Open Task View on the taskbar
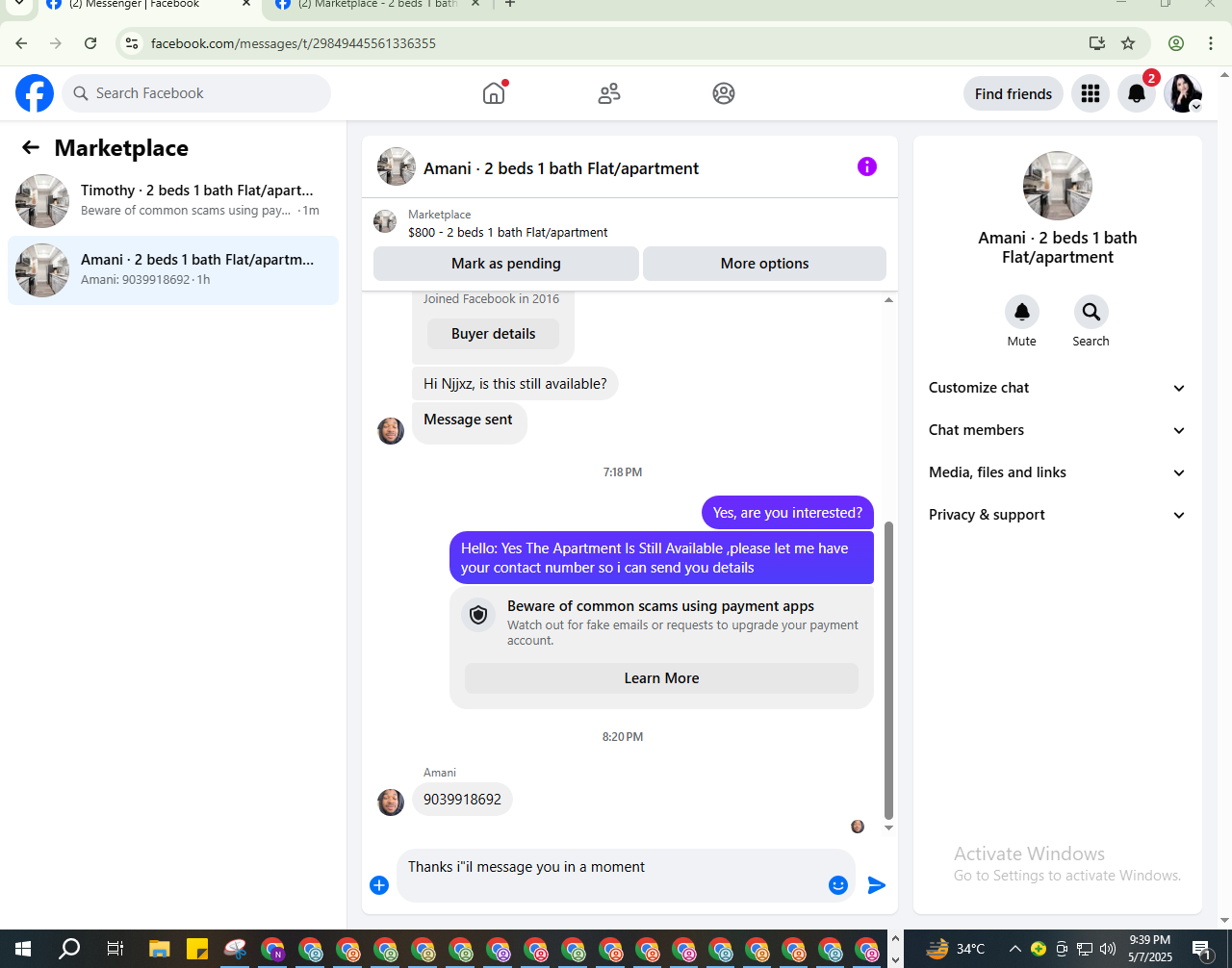1232x968 pixels. pyautogui.click(x=115, y=949)
